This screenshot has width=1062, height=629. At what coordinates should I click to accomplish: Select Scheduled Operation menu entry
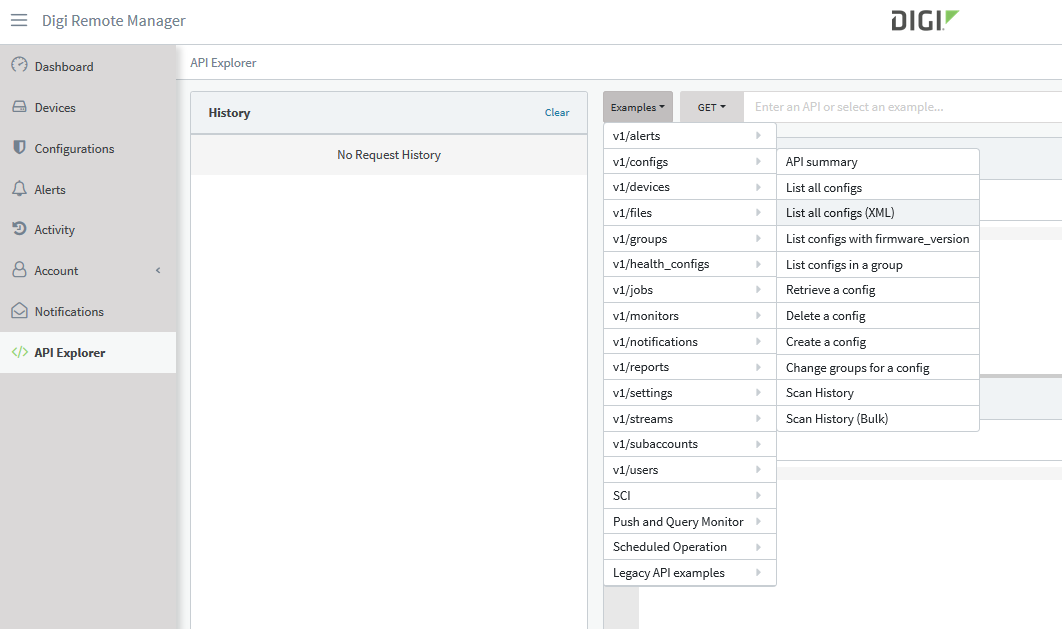pyautogui.click(x=689, y=547)
